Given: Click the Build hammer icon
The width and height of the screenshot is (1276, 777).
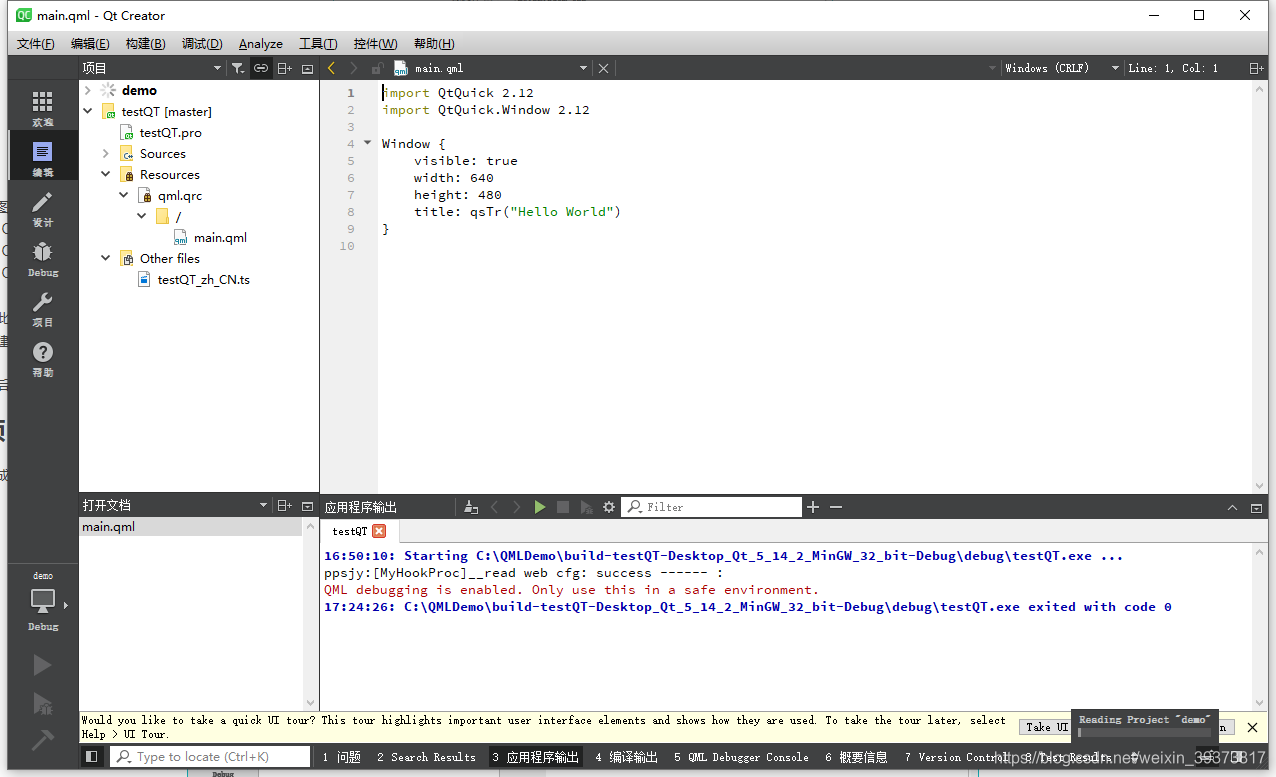Looking at the screenshot, I should point(42,740).
